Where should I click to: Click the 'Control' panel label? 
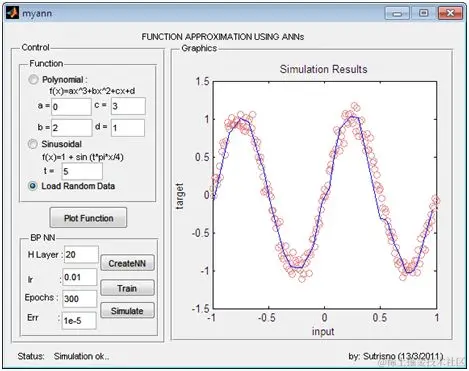coord(35,47)
